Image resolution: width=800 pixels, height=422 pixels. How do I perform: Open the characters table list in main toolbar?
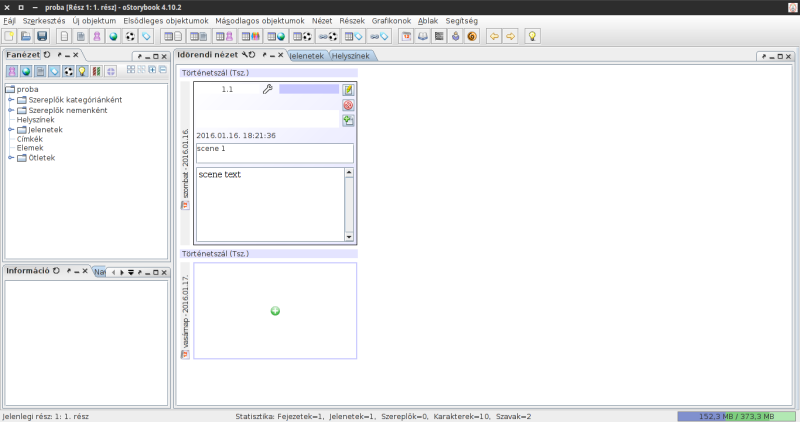tap(224, 36)
